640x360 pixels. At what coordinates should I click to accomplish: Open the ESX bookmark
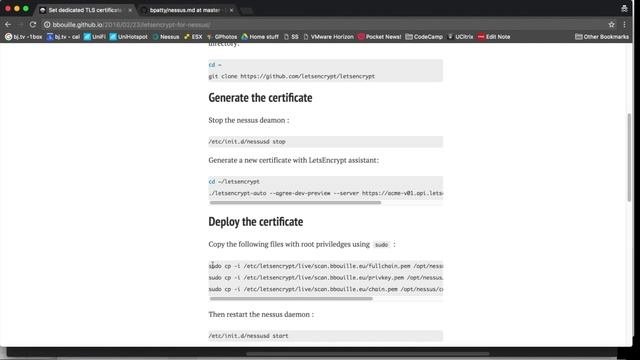[193, 37]
